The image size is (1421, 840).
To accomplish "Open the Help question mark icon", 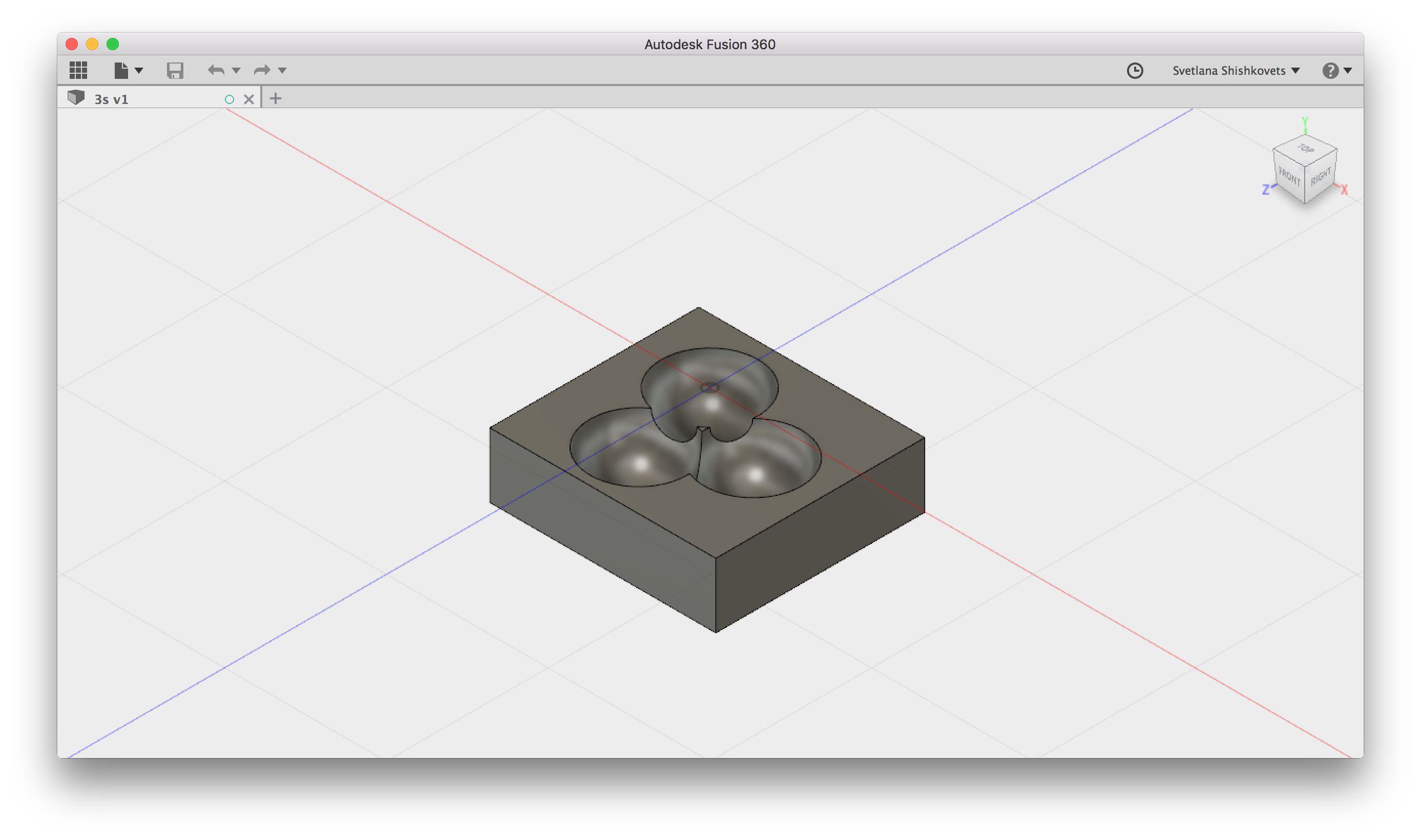I will [x=1330, y=70].
